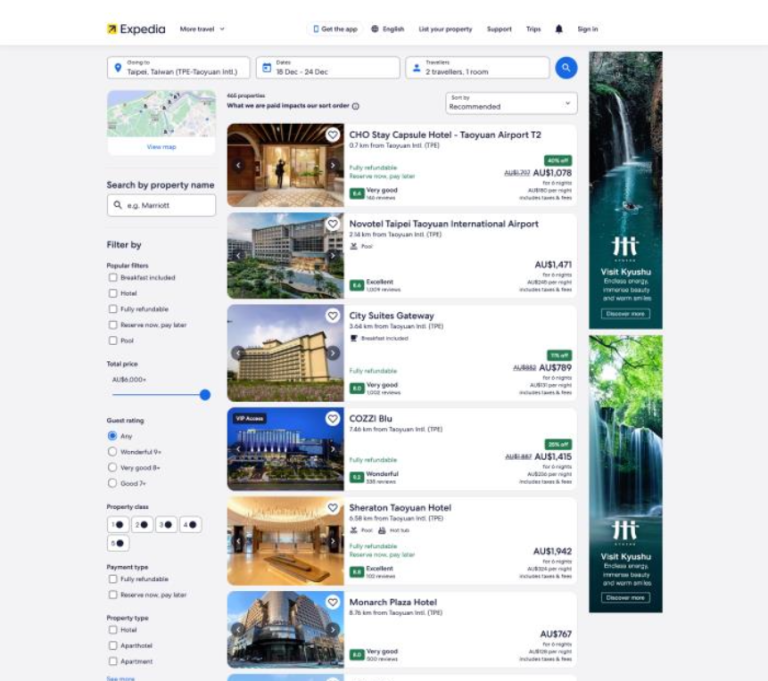Click the View map link

[x=161, y=147]
